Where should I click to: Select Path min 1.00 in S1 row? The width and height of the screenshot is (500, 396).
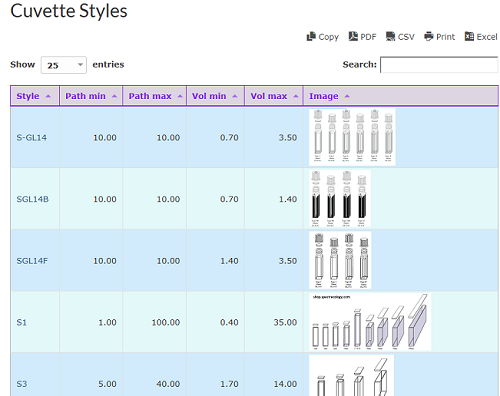click(x=107, y=322)
